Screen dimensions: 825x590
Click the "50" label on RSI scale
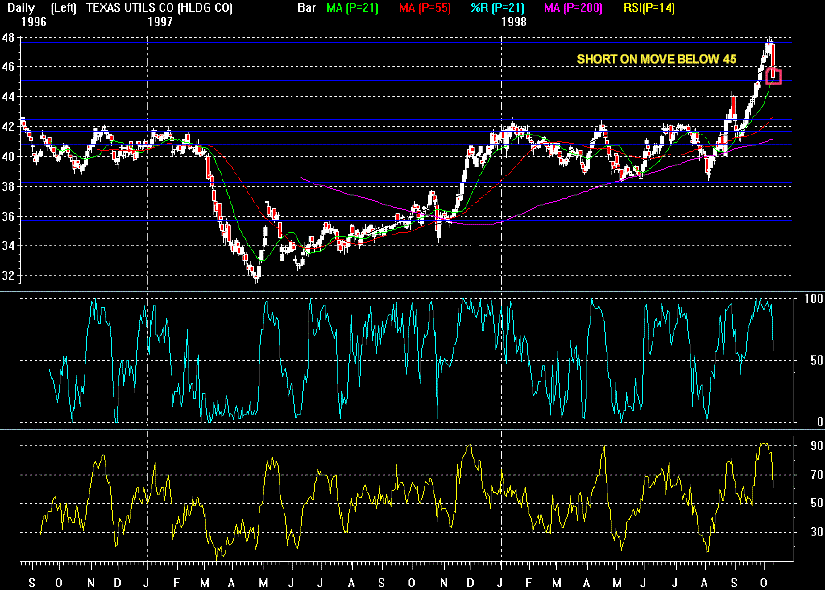817,503
